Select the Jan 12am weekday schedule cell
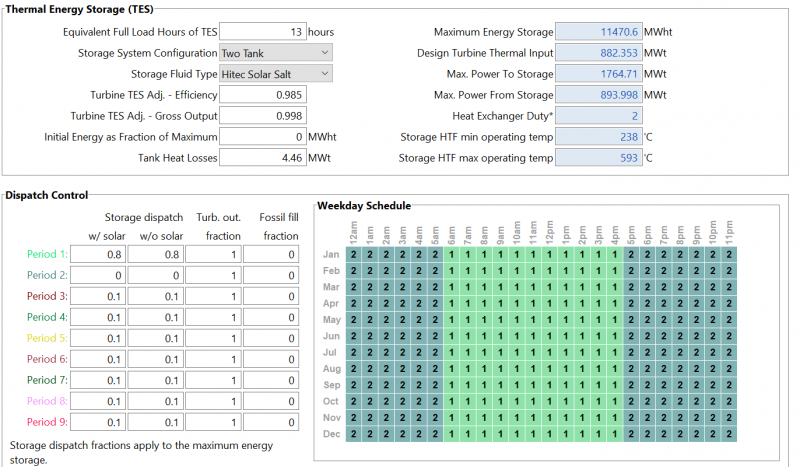 (352, 254)
